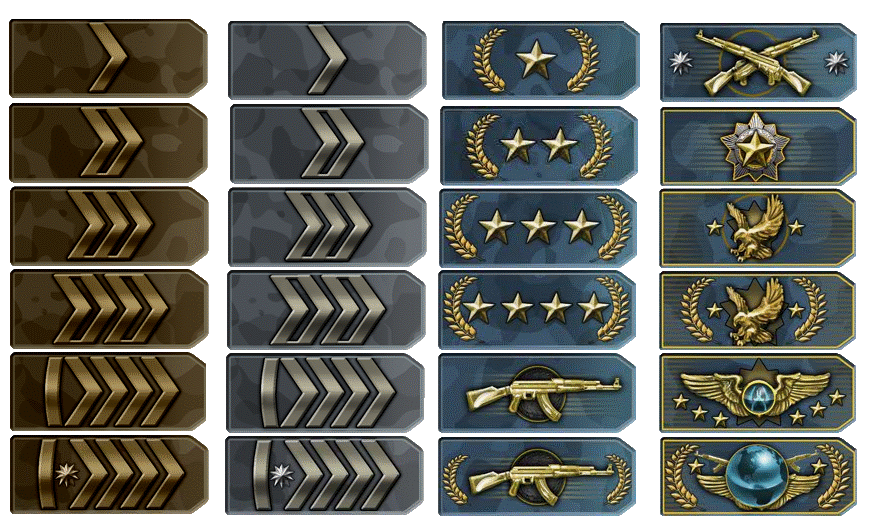
Task: Click the Gold Nova three stars badge
Action: point(538,228)
